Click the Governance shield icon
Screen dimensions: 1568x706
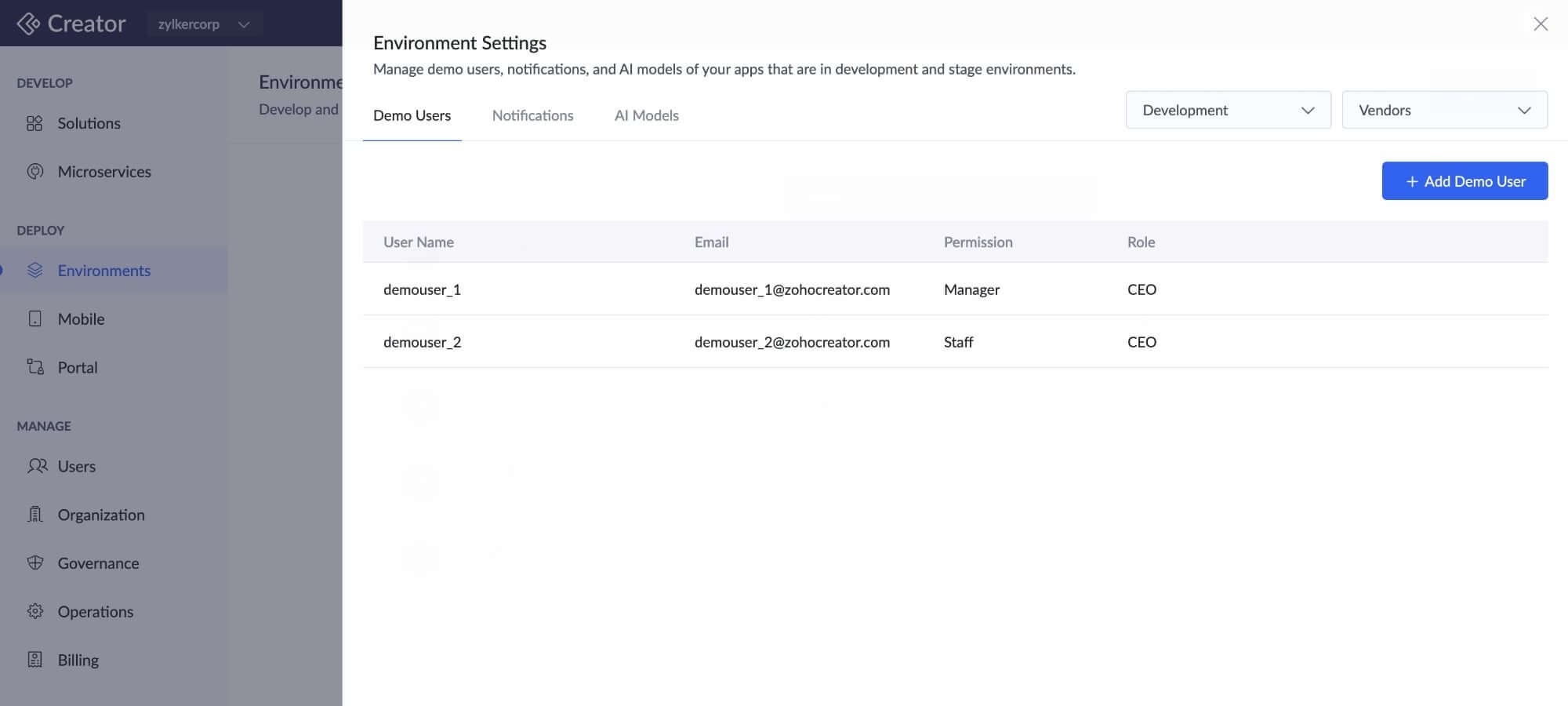pos(34,562)
